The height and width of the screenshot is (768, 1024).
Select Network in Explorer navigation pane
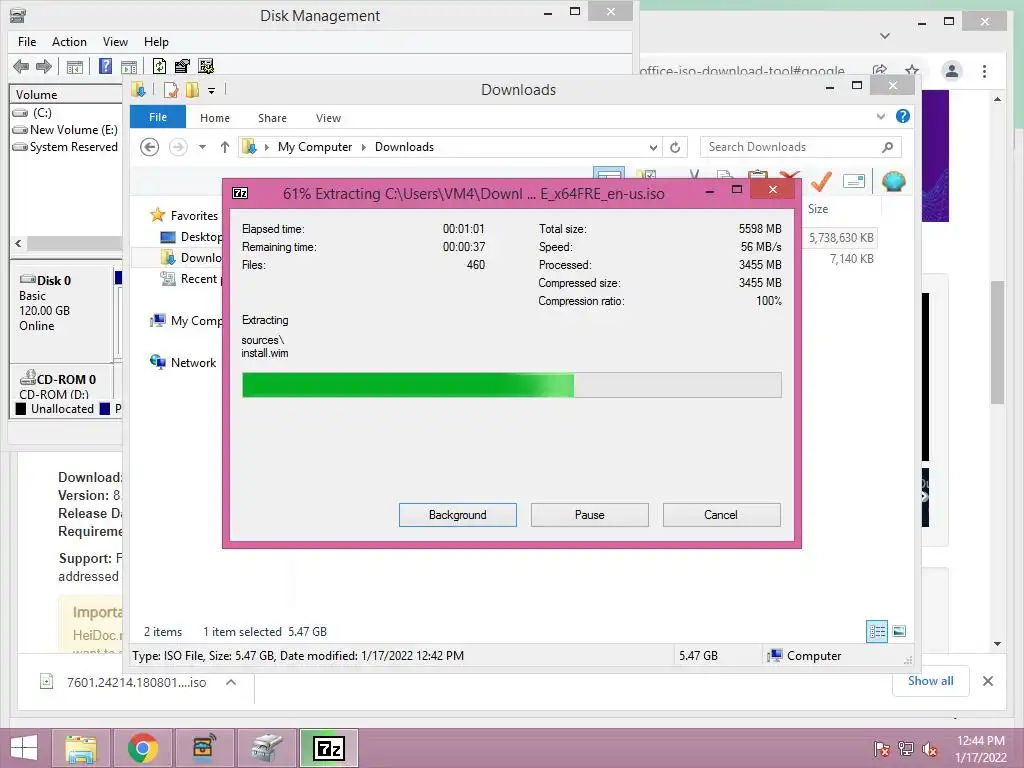184,362
